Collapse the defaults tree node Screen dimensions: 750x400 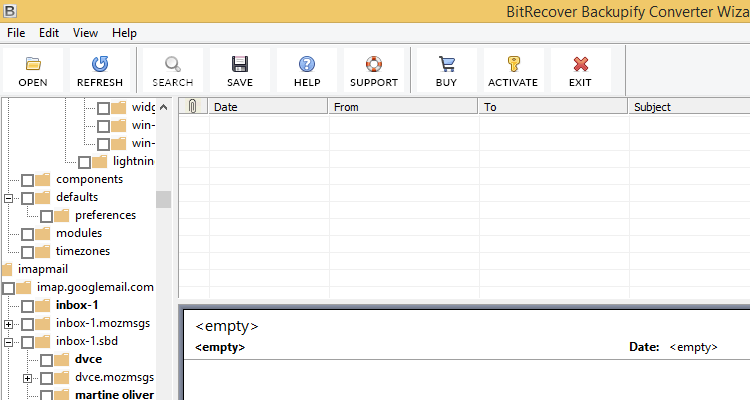8,198
